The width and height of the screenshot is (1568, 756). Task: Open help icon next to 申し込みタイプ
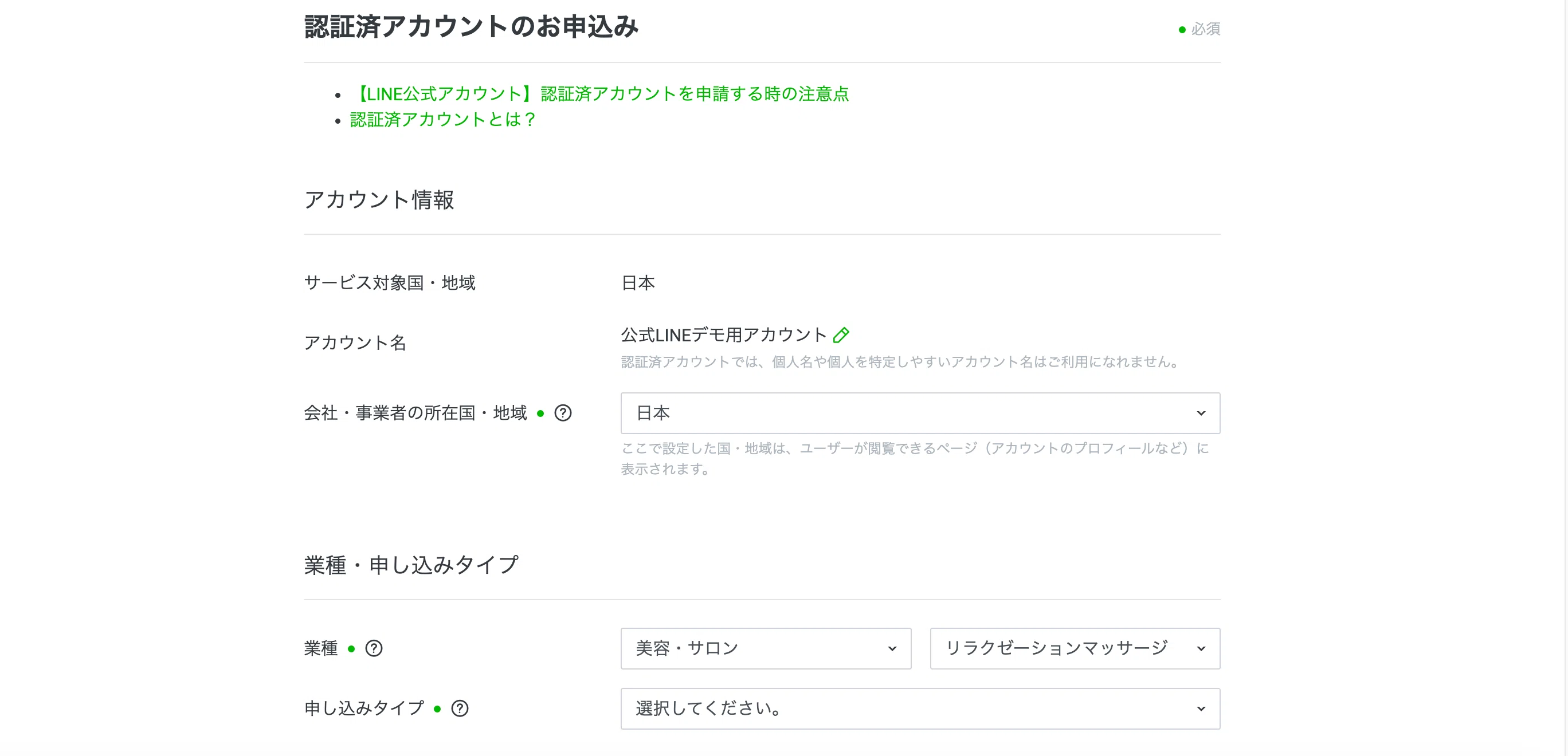tap(460, 708)
